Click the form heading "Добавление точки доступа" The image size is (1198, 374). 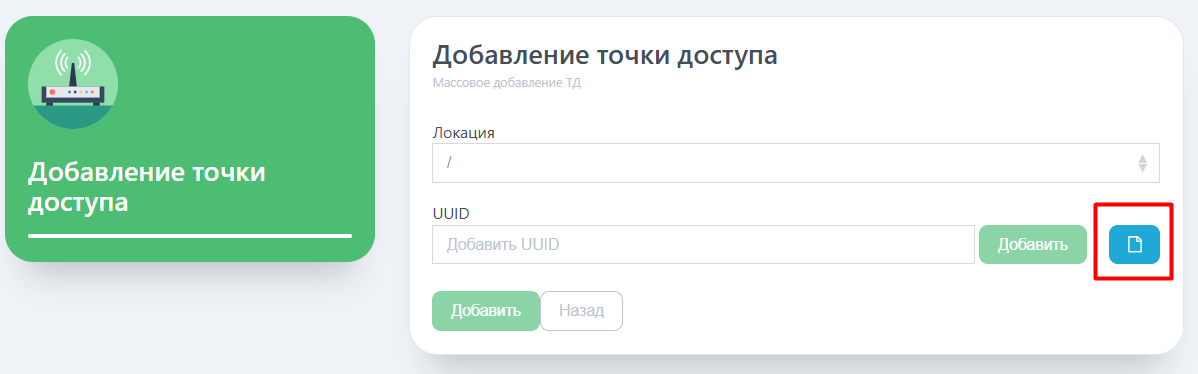tap(605, 56)
